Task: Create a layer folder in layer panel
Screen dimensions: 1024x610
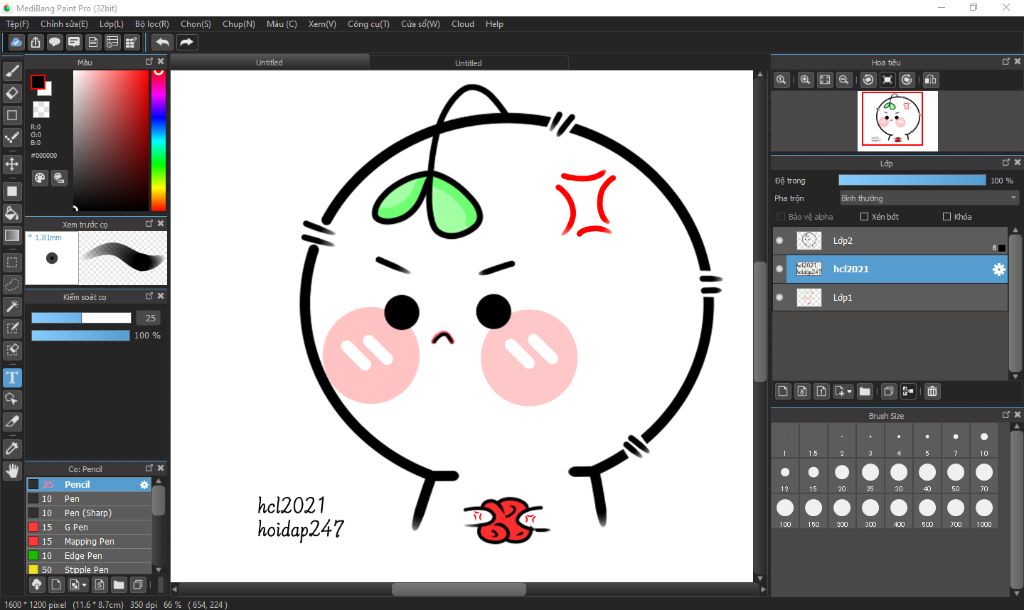Action: [x=865, y=391]
